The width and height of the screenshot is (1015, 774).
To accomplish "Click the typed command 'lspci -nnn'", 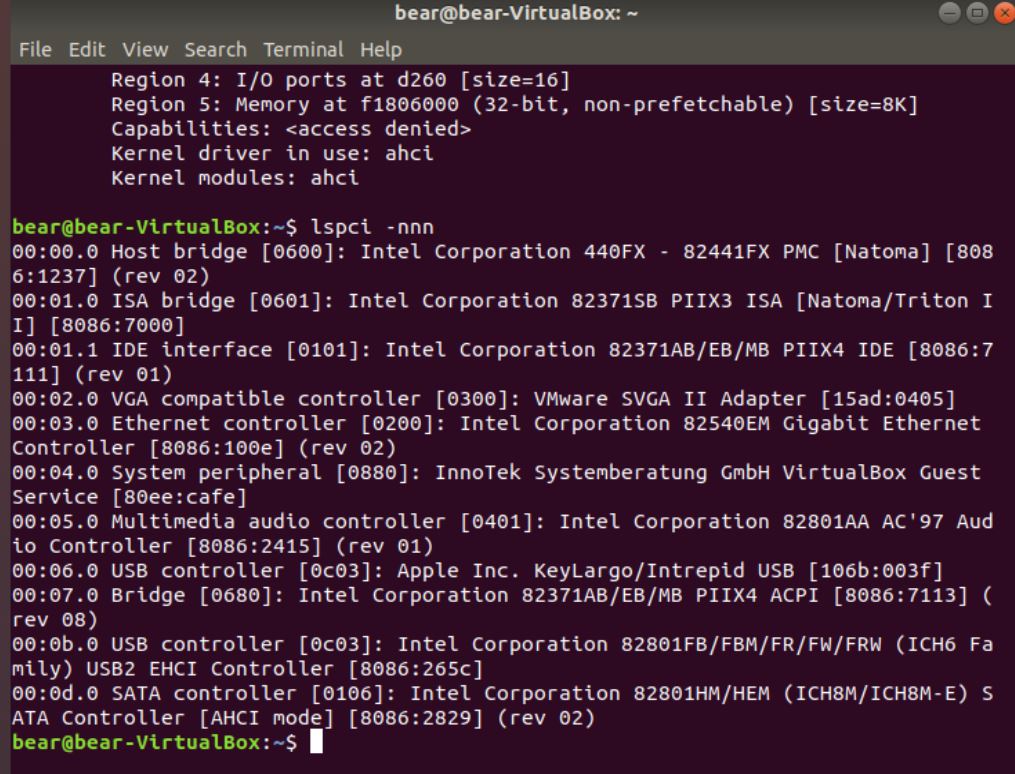I will pos(372,227).
